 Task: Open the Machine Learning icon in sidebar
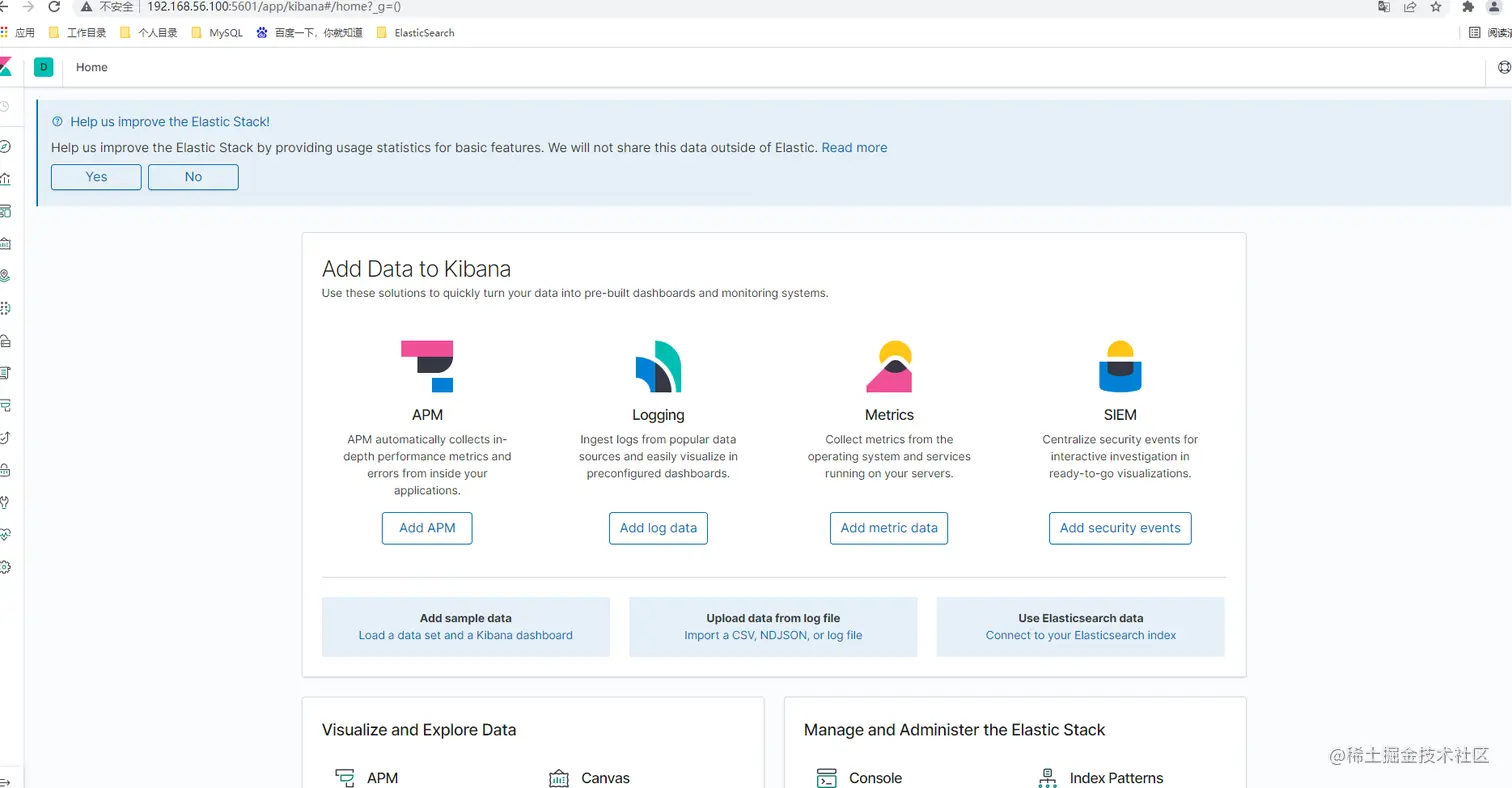[5, 308]
